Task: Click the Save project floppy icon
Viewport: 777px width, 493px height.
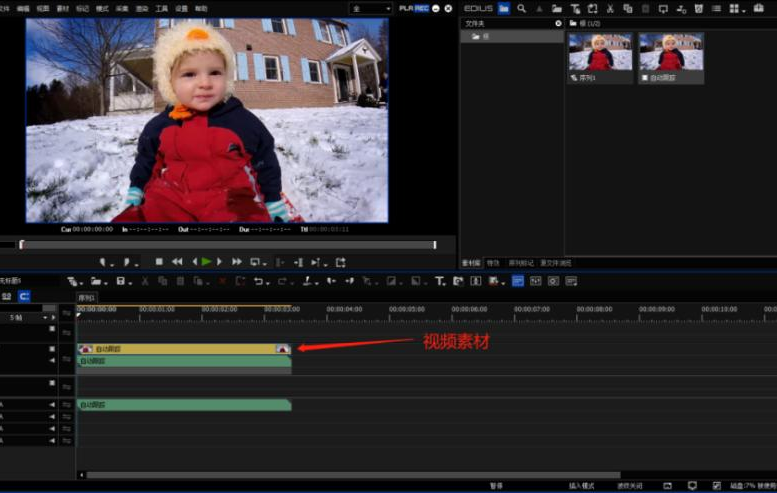Action: (x=120, y=281)
